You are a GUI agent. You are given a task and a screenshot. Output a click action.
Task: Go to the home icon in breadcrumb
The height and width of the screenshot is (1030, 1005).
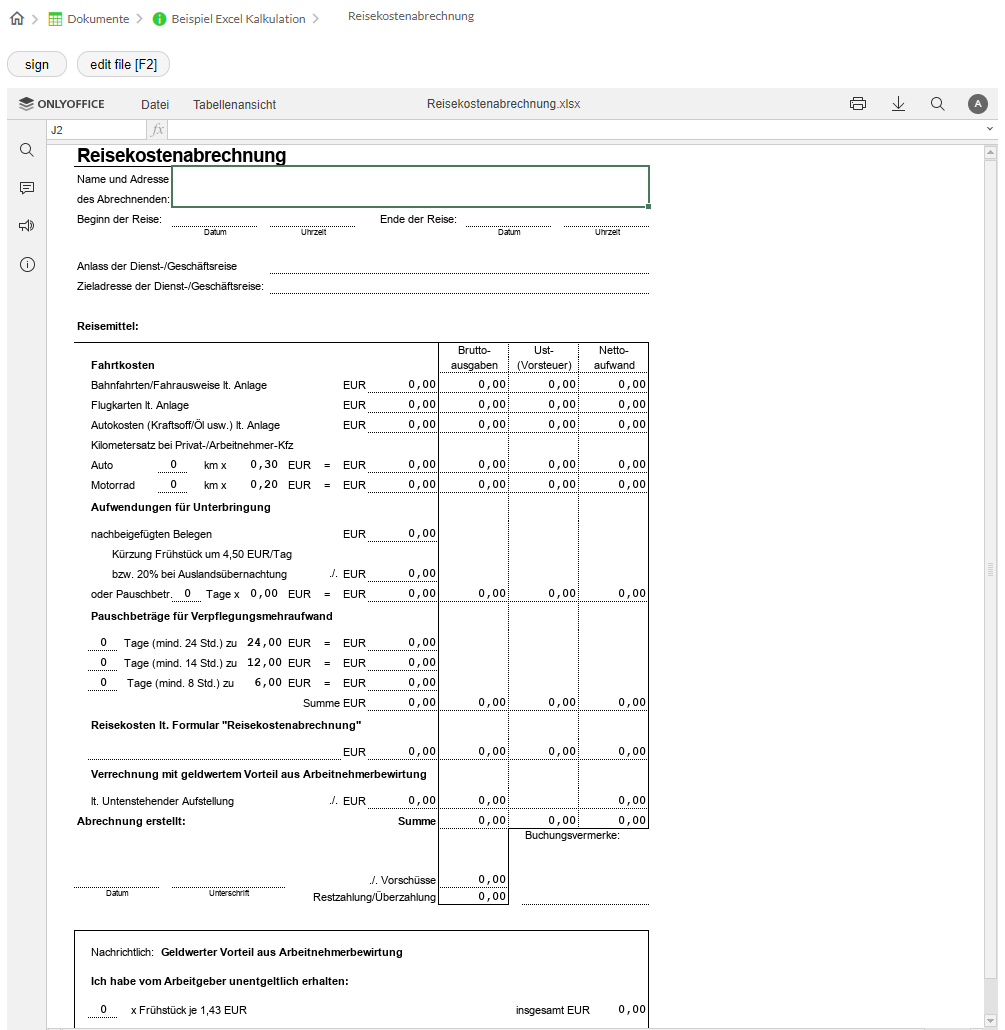coord(17,18)
